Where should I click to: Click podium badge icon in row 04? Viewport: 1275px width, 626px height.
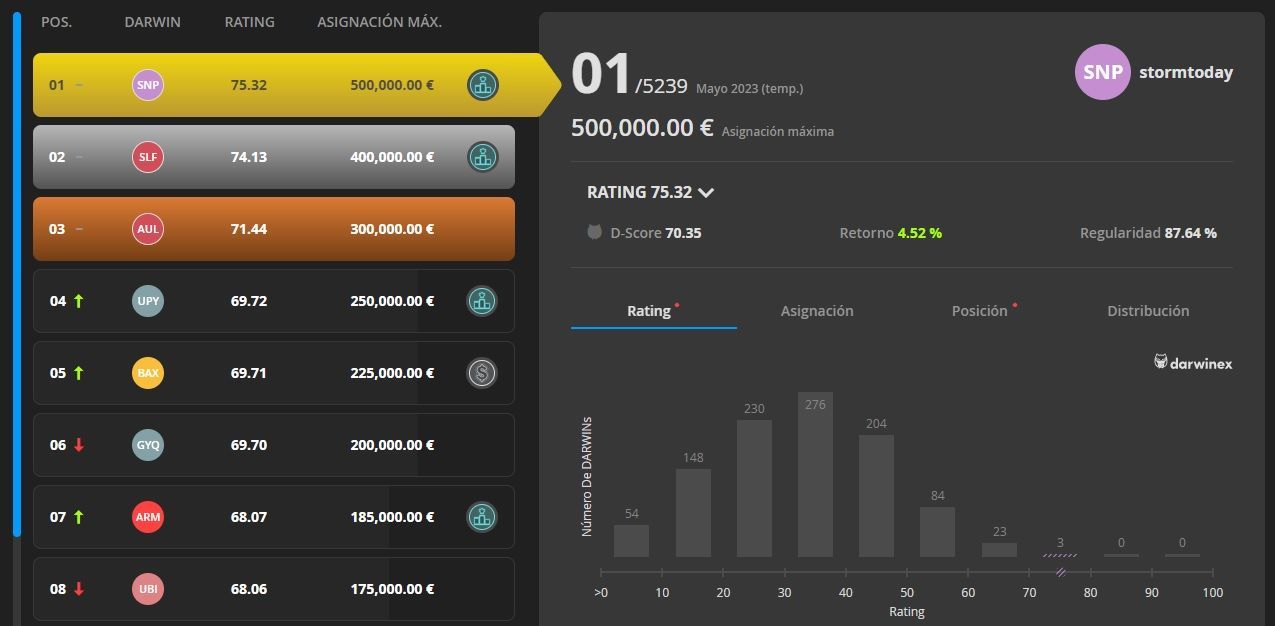coord(483,301)
